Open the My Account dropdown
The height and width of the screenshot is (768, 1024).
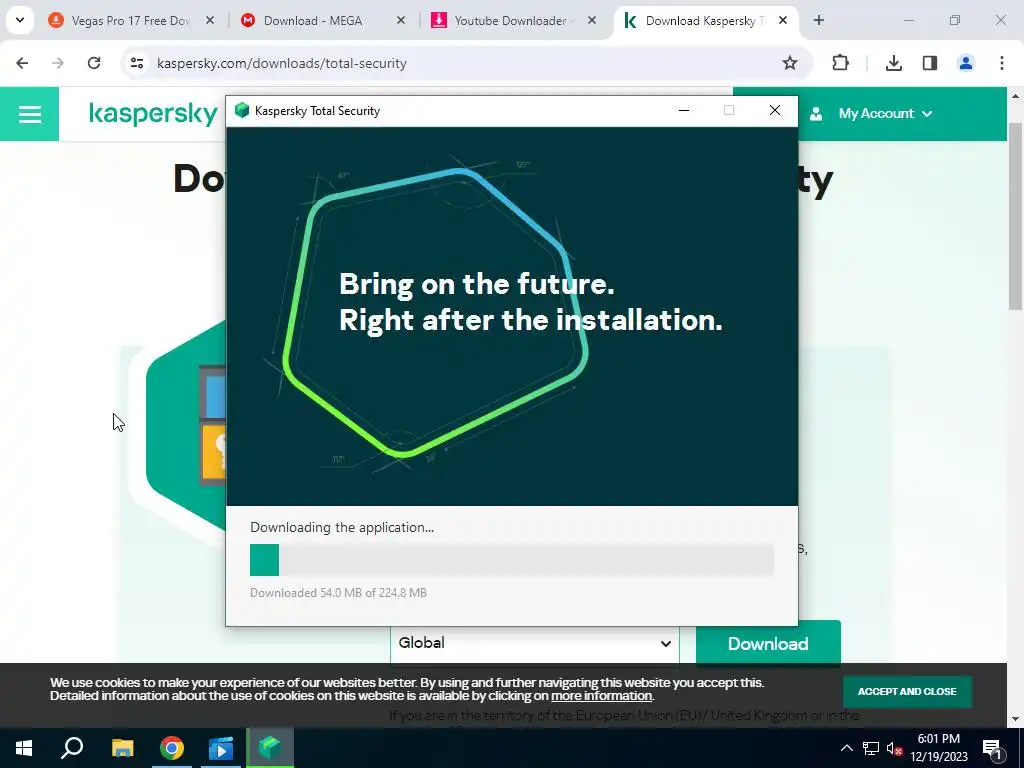pyautogui.click(x=884, y=114)
